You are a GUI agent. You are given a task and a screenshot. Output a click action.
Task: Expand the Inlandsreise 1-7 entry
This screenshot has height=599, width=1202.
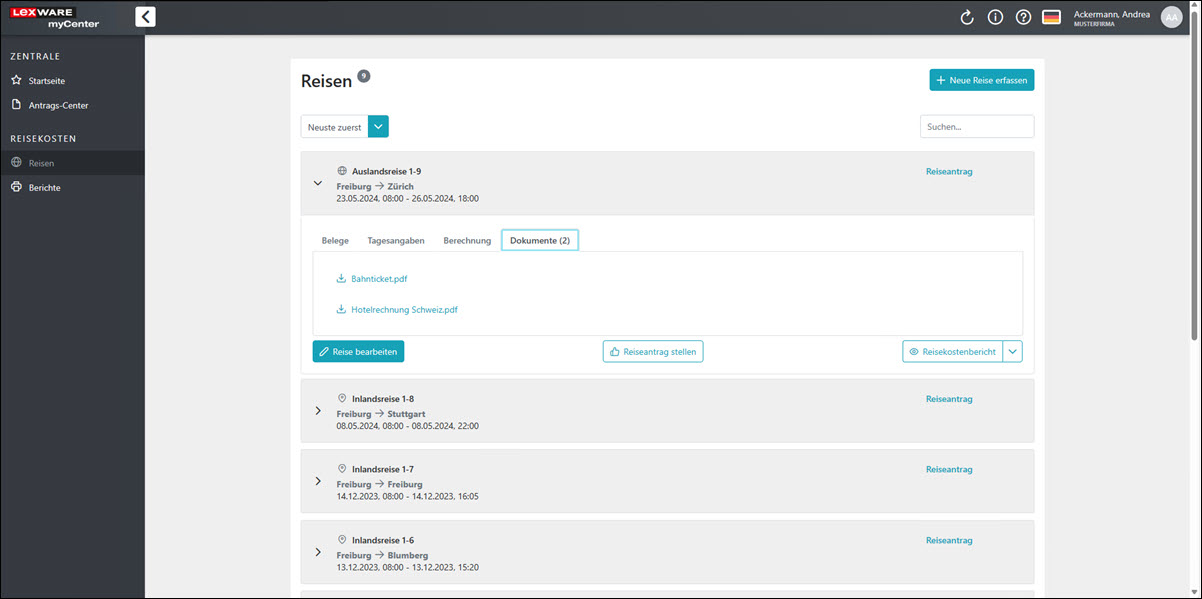click(x=318, y=481)
